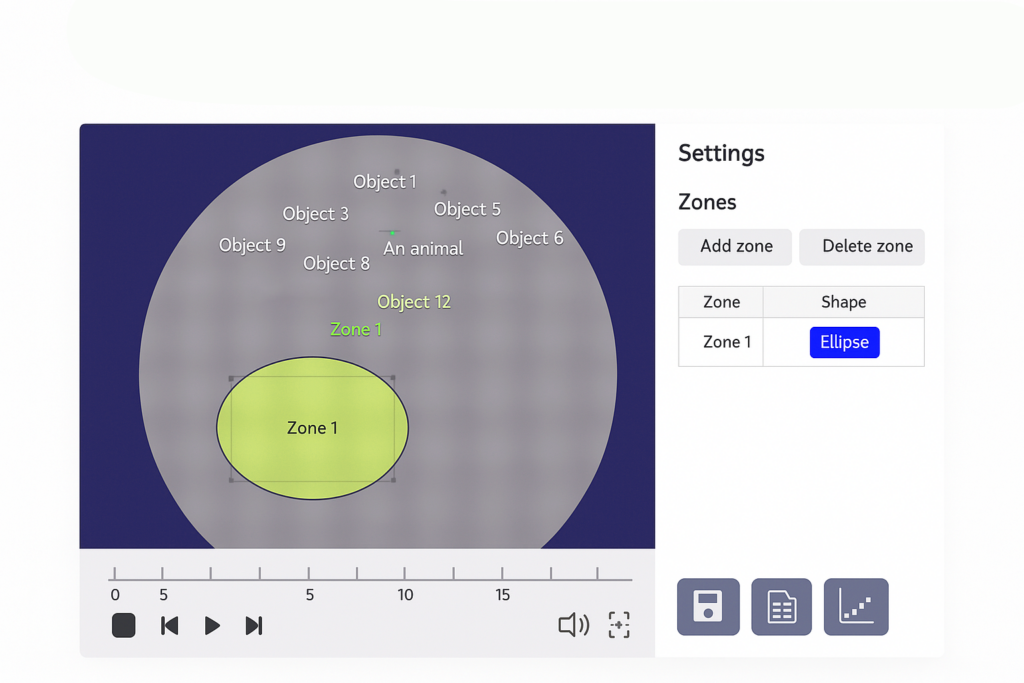The image size is (1024, 683).
Task: Click the An animal tracking label
Action: coord(423,249)
